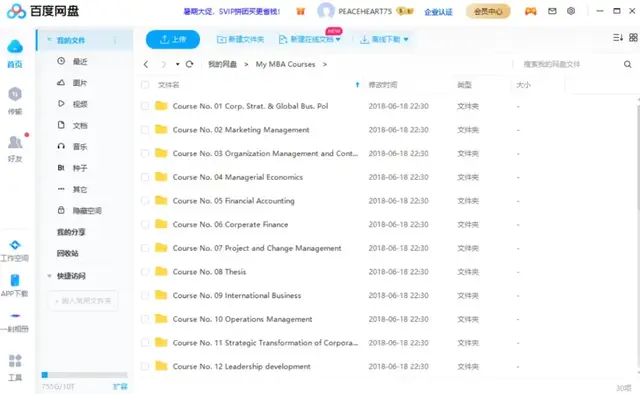
Task: Click the blue Upload button
Action: click(x=173, y=39)
